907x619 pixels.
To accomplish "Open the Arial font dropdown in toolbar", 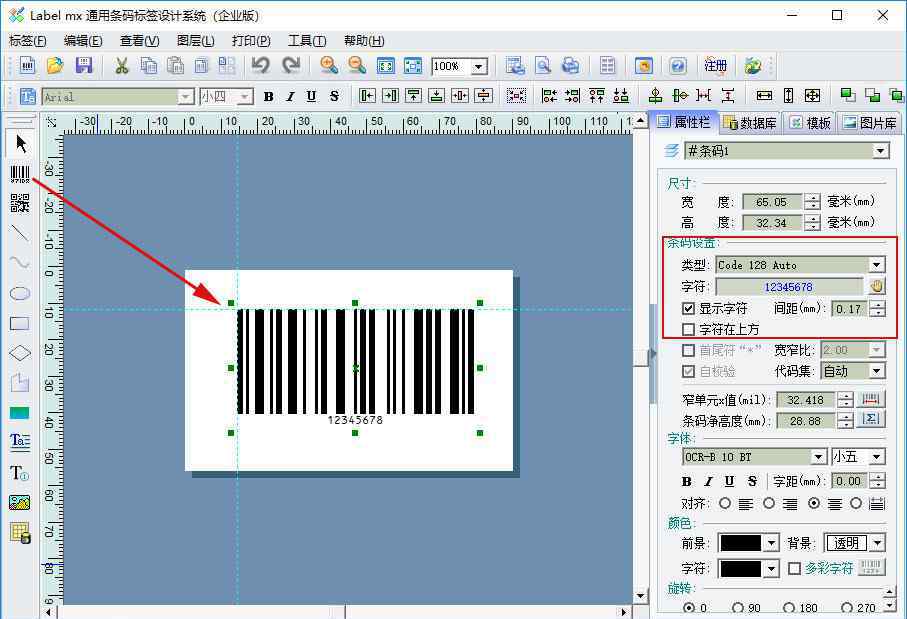I will pos(185,97).
